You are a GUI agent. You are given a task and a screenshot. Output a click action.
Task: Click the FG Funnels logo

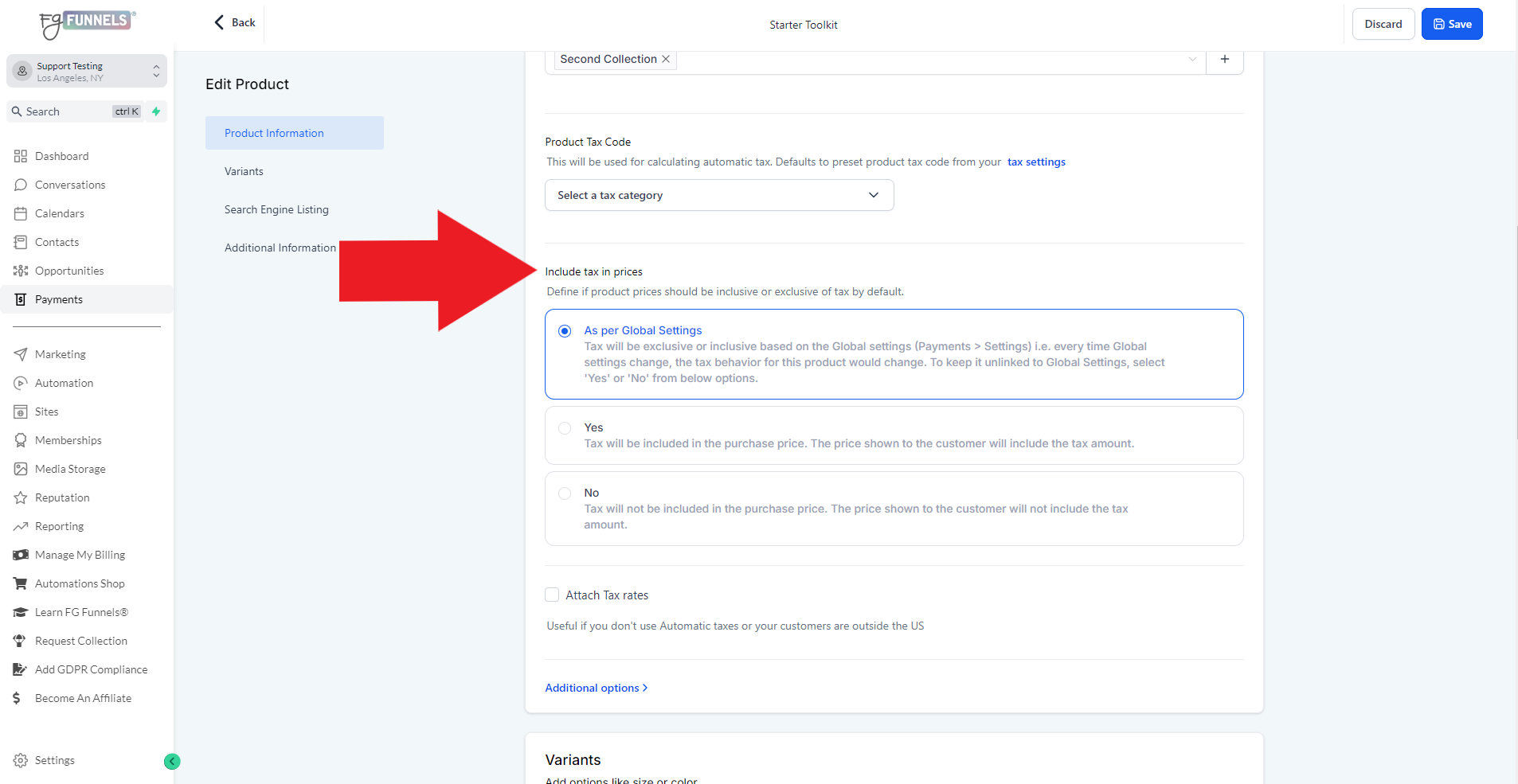click(88, 24)
